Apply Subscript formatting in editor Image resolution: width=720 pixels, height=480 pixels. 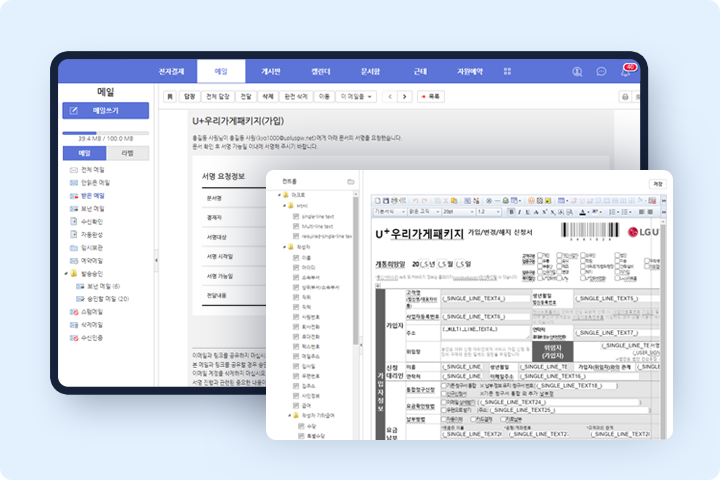[553, 212]
